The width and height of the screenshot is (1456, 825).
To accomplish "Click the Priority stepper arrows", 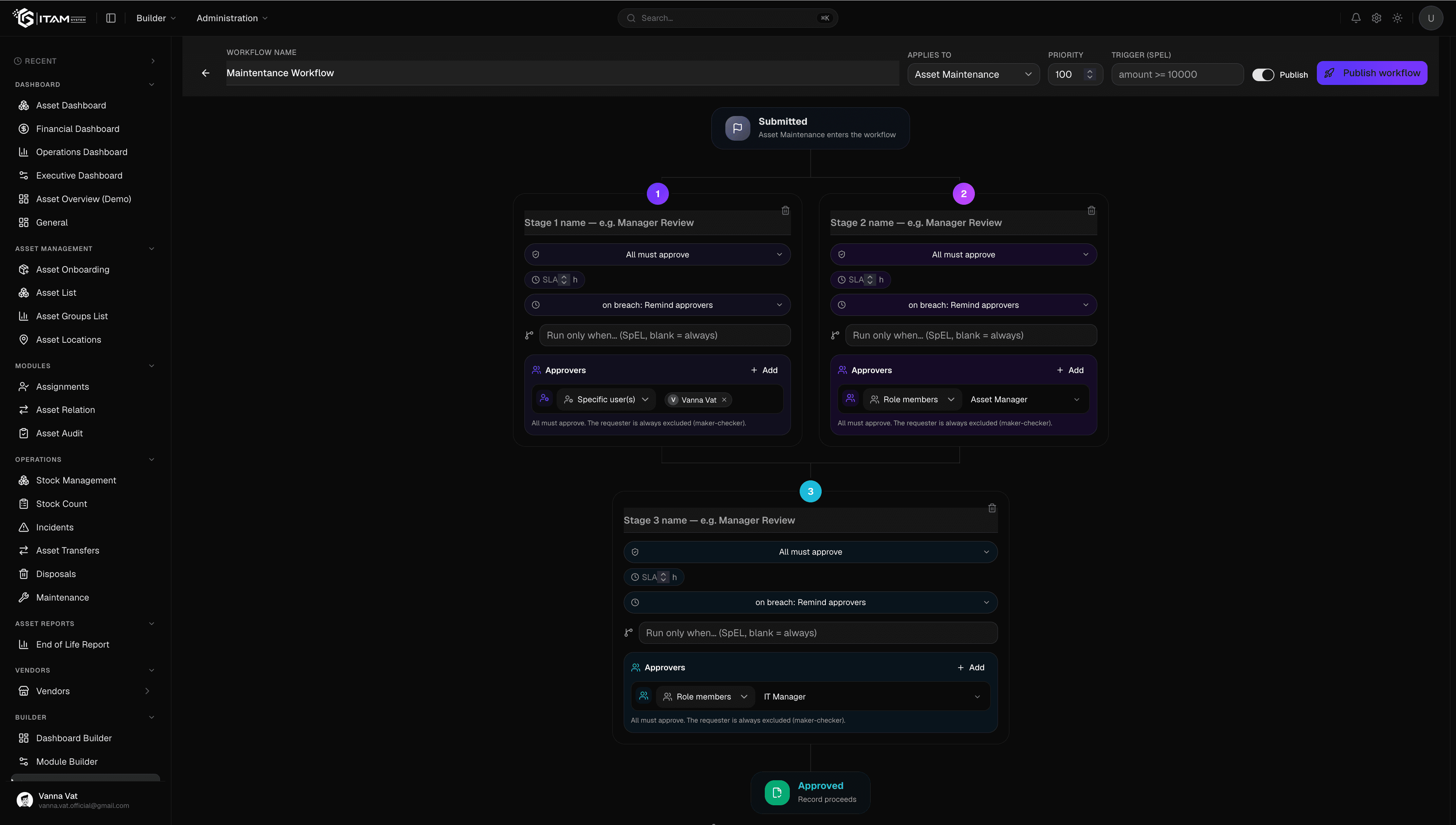I will tap(1089, 74).
